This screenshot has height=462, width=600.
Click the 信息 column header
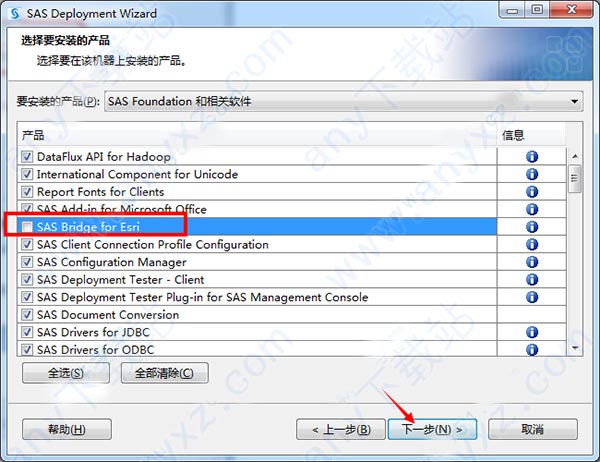(x=531, y=135)
